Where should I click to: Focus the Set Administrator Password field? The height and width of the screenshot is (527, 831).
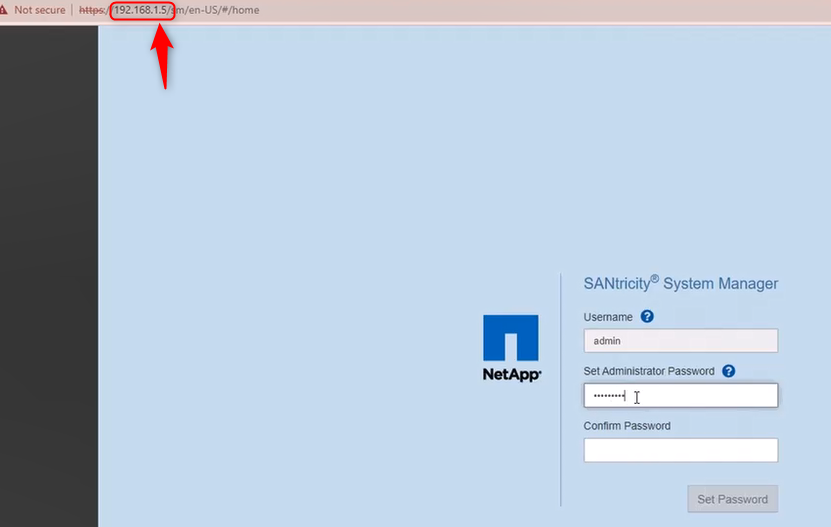coord(680,396)
